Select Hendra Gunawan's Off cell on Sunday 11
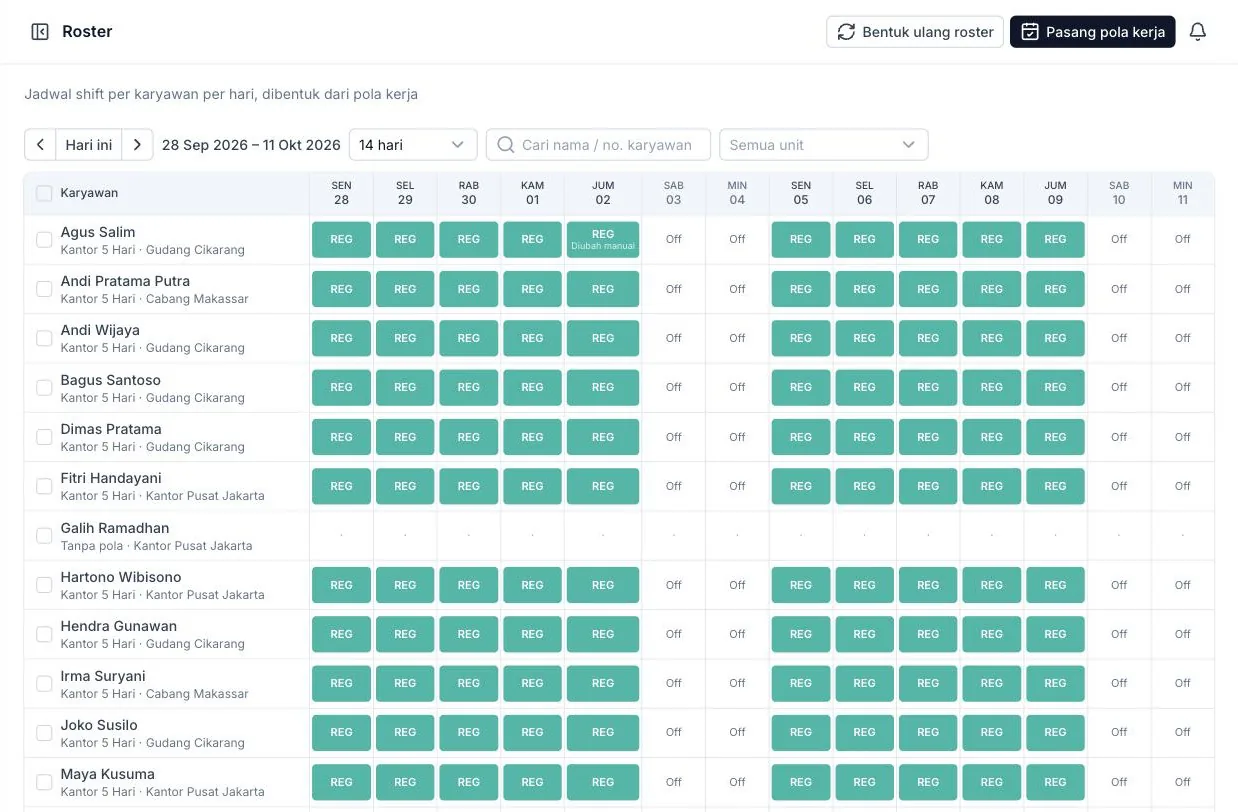Viewport: 1238px width, 812px height. point(1183,634)
